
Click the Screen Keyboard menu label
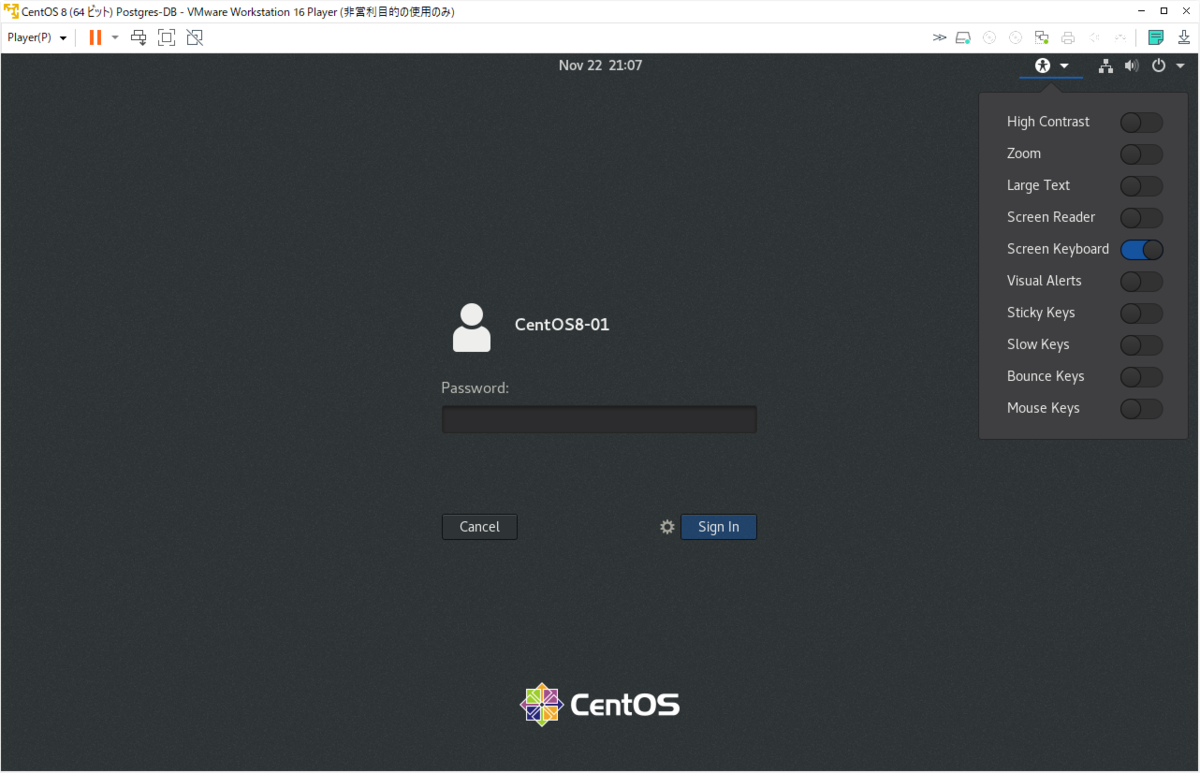pos(1058,249)
